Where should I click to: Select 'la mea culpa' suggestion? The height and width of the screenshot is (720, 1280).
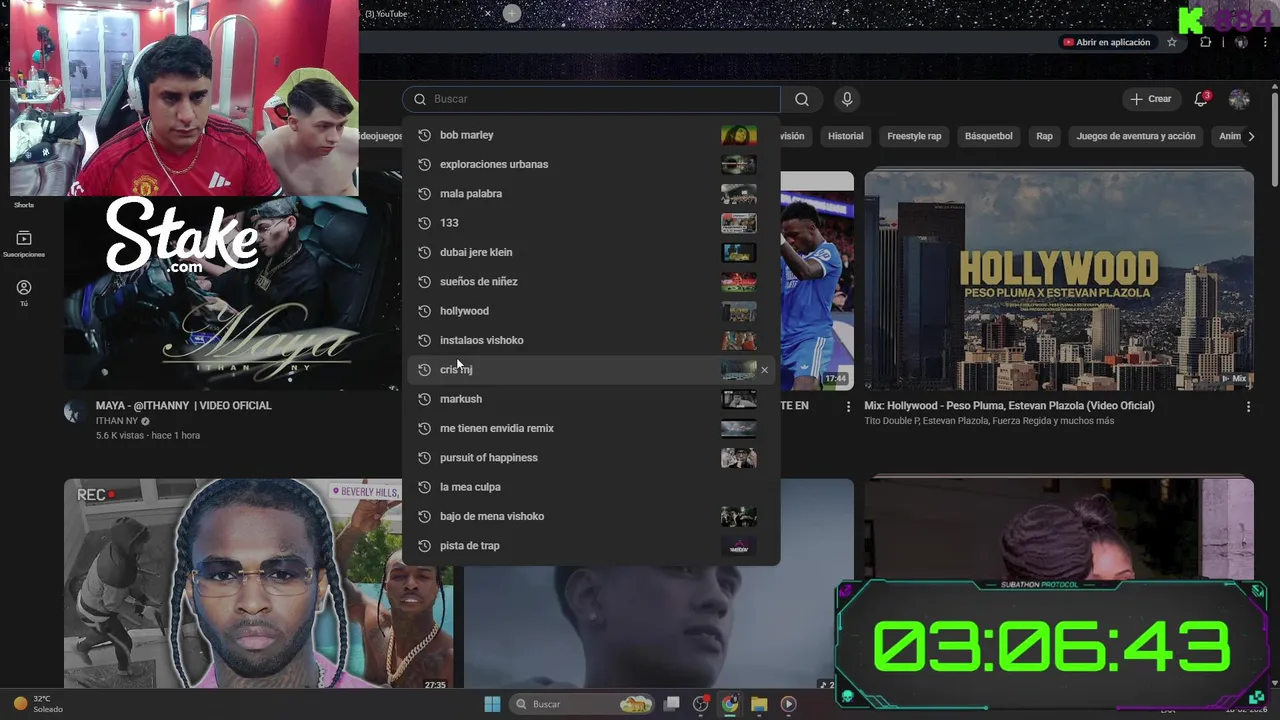coord(591,487)
